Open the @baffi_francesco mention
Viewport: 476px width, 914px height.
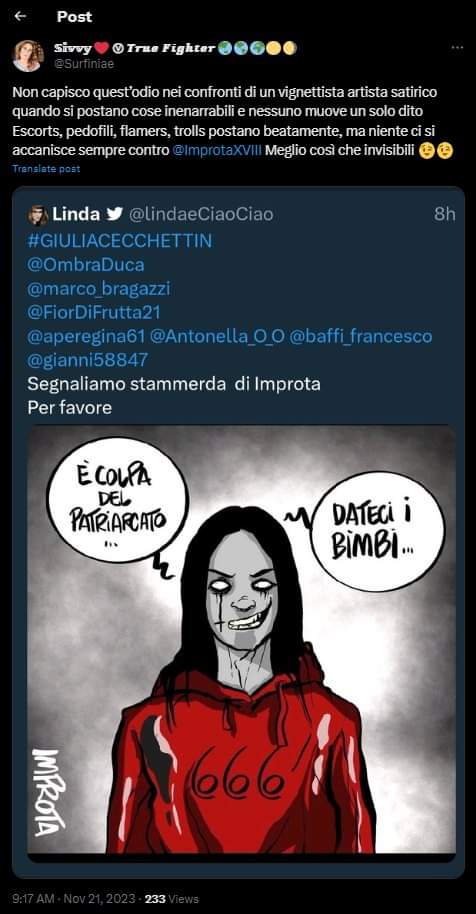tap(361, 337)
